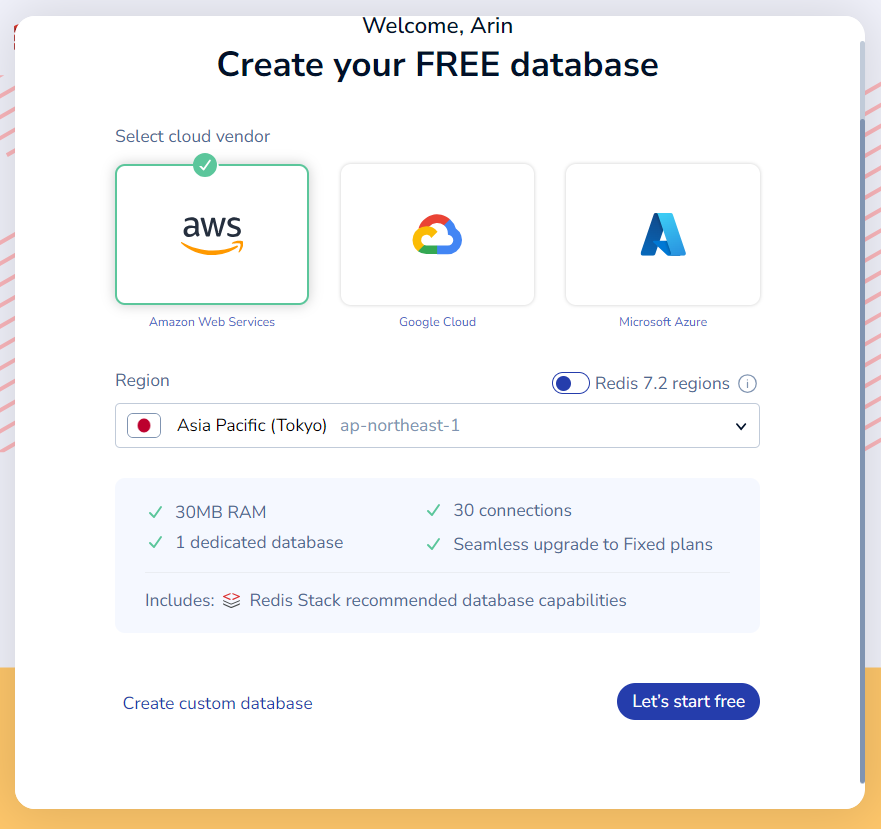
Task: Click the checkmark next to 30 connections
Action: tap(433, 510)
